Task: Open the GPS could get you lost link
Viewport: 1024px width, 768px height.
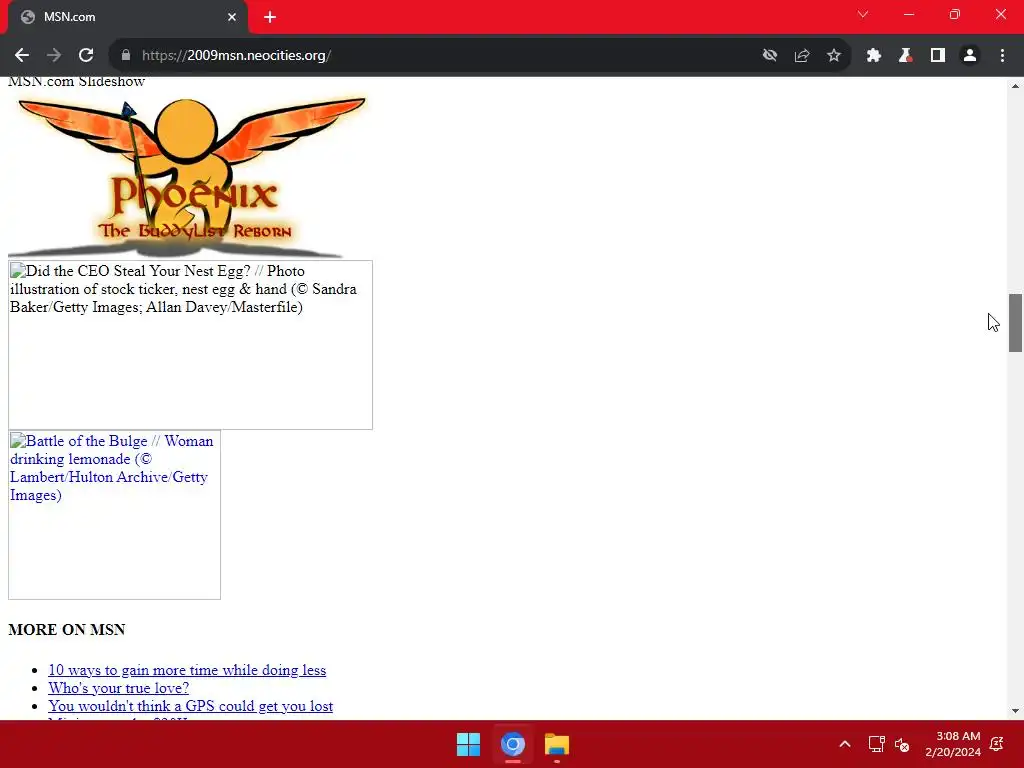Action: (190, 706)
